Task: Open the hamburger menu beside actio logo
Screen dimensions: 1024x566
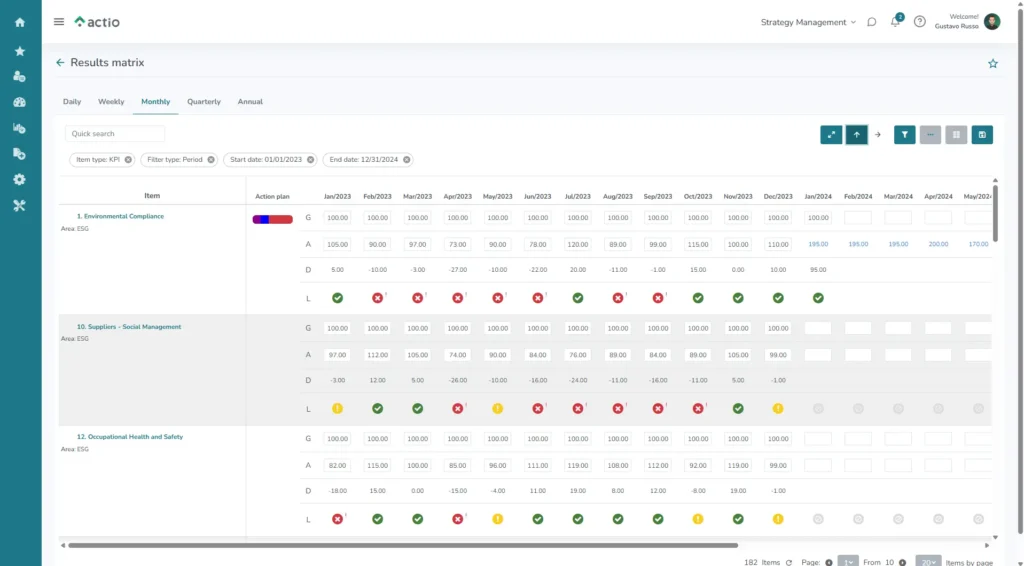Action: click(x=59, y=22)
